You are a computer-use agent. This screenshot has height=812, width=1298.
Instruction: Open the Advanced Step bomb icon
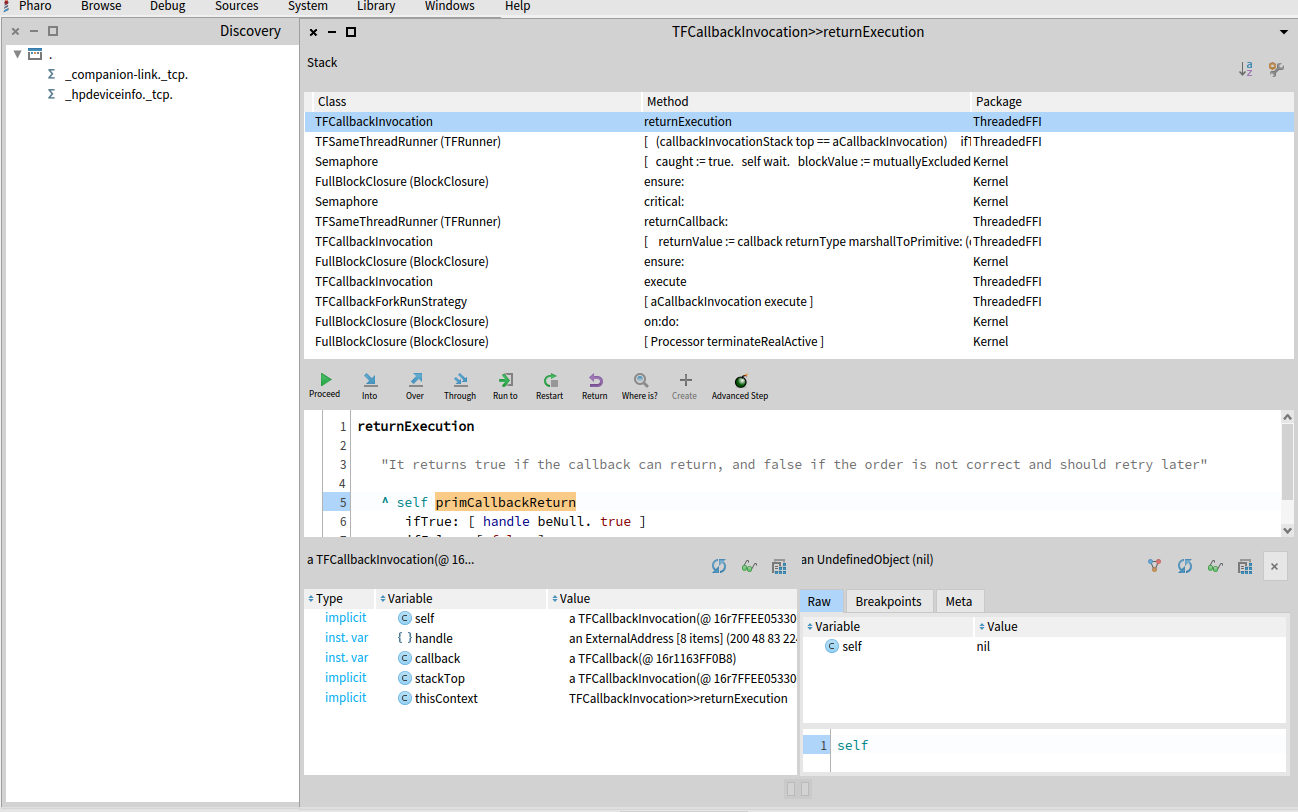coord(740,381)
